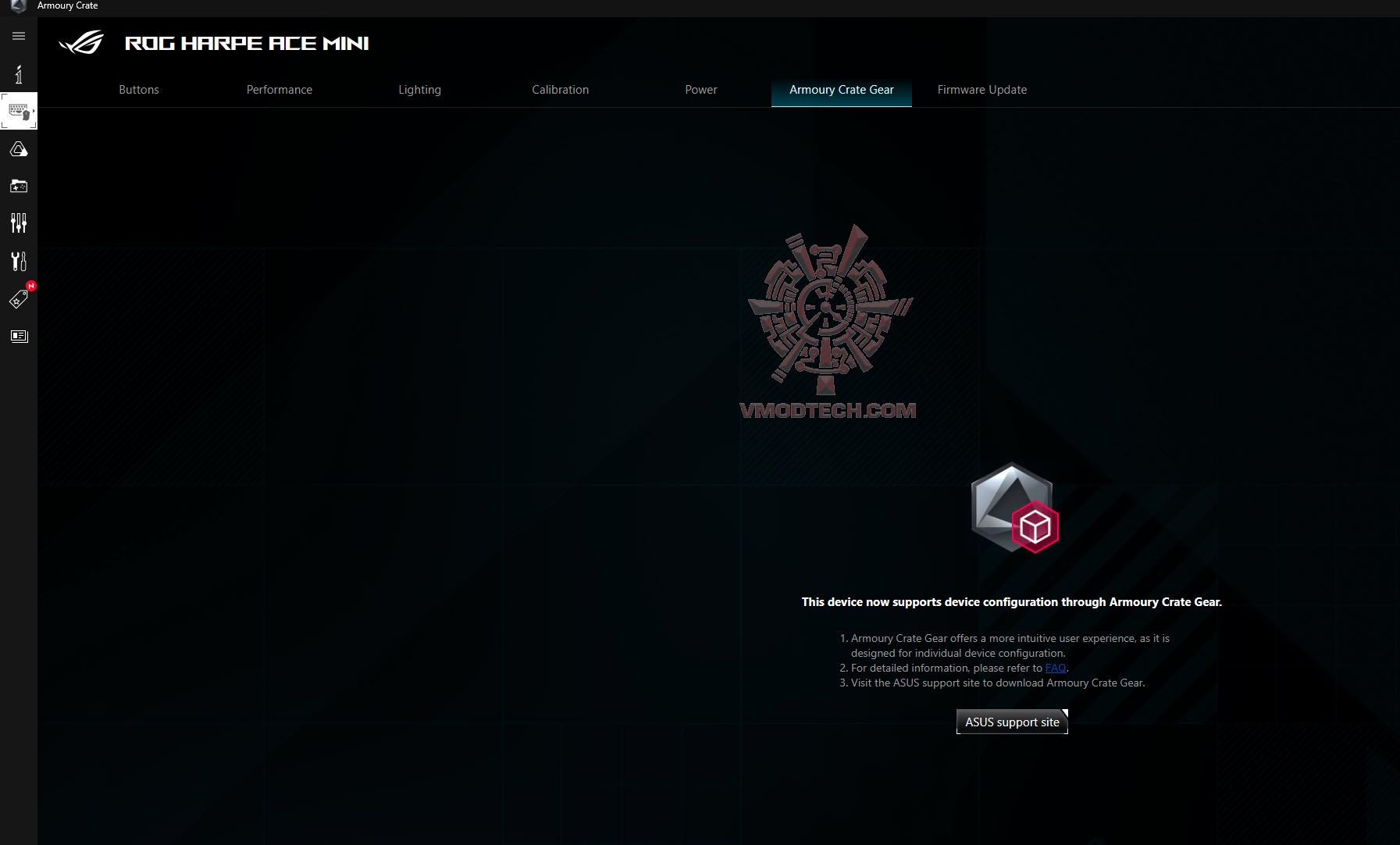Image resolution: width=1400 pixels, height=845 pixels.
Task: Open the News icon in sidebar
Action: (19, 336)
